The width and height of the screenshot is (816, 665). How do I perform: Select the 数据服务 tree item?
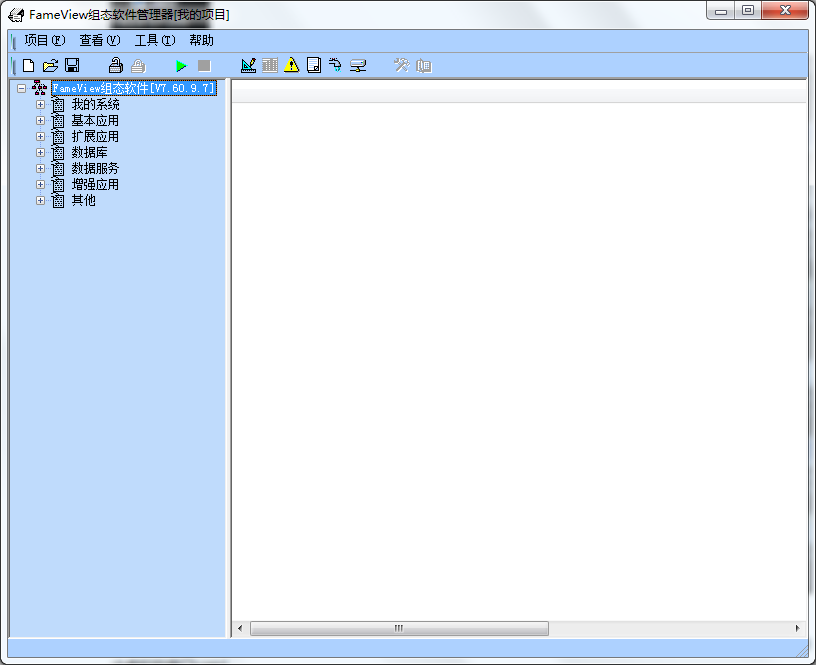tap(95, 169)
